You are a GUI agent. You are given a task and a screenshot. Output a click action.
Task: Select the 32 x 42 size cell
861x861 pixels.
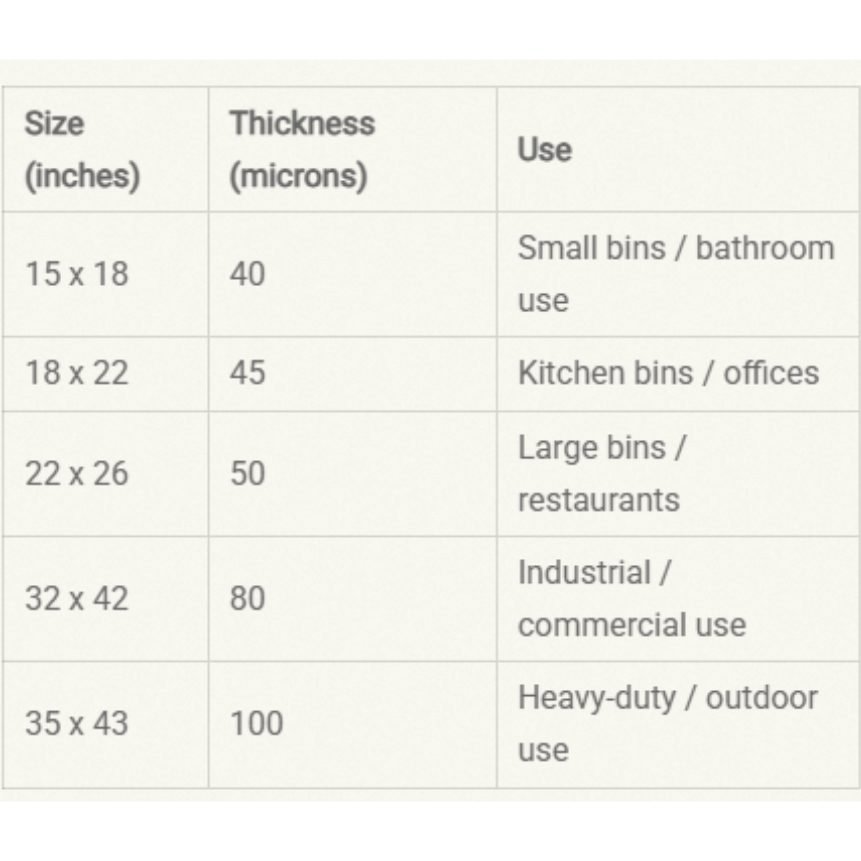click(x=77, y=598)
